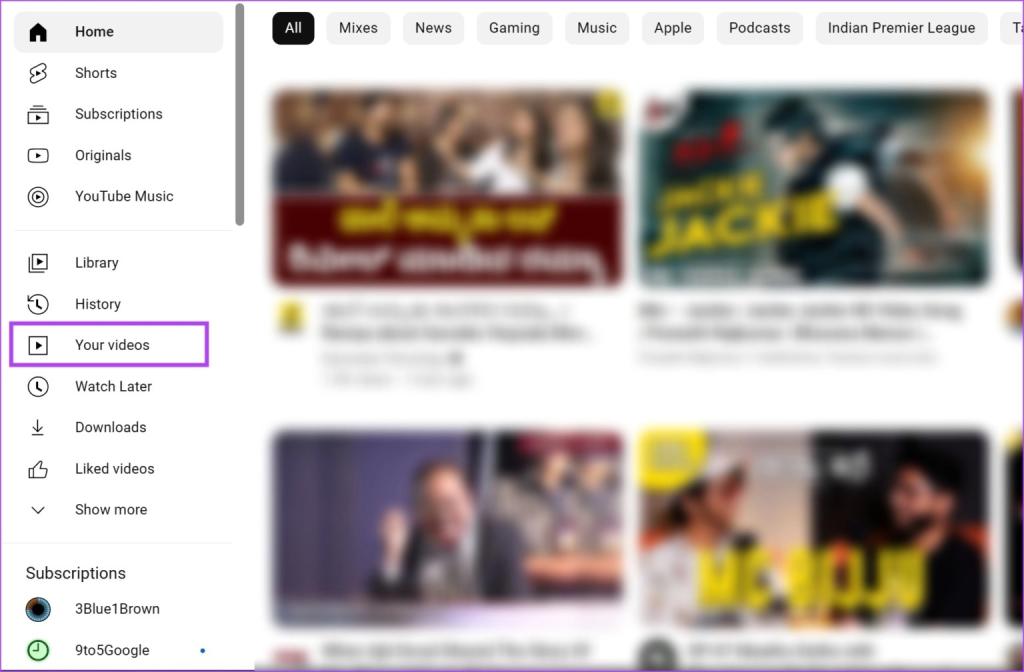Screen dimensions: 1024x672
Task: Open the Home label in sidebar
Action: 94,31
